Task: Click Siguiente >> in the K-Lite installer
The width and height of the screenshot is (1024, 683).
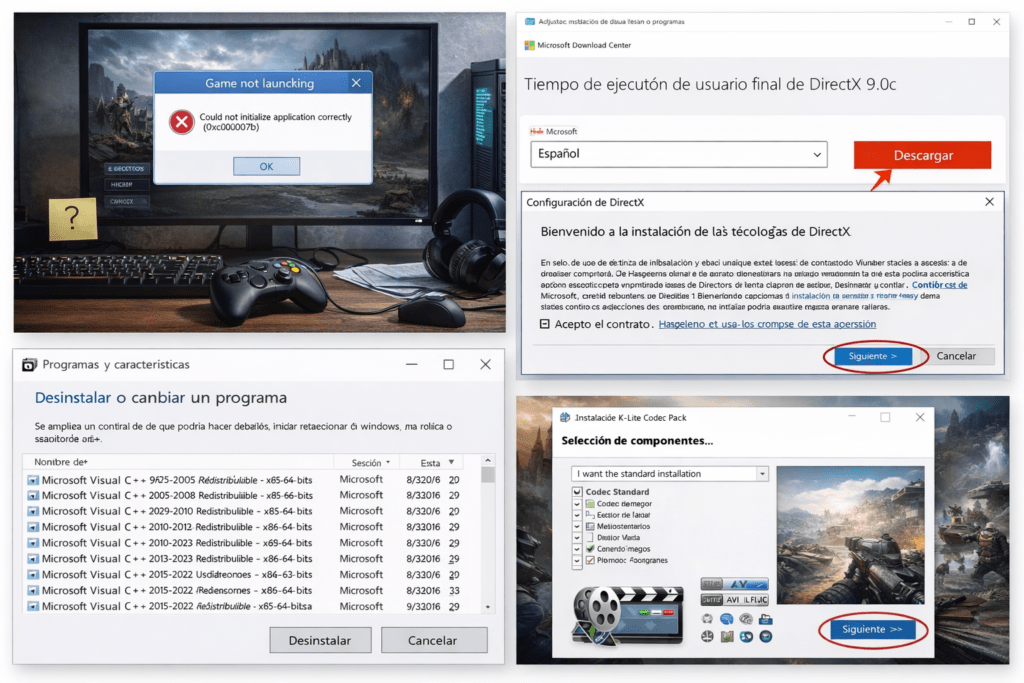Action: tap(872, 629)
